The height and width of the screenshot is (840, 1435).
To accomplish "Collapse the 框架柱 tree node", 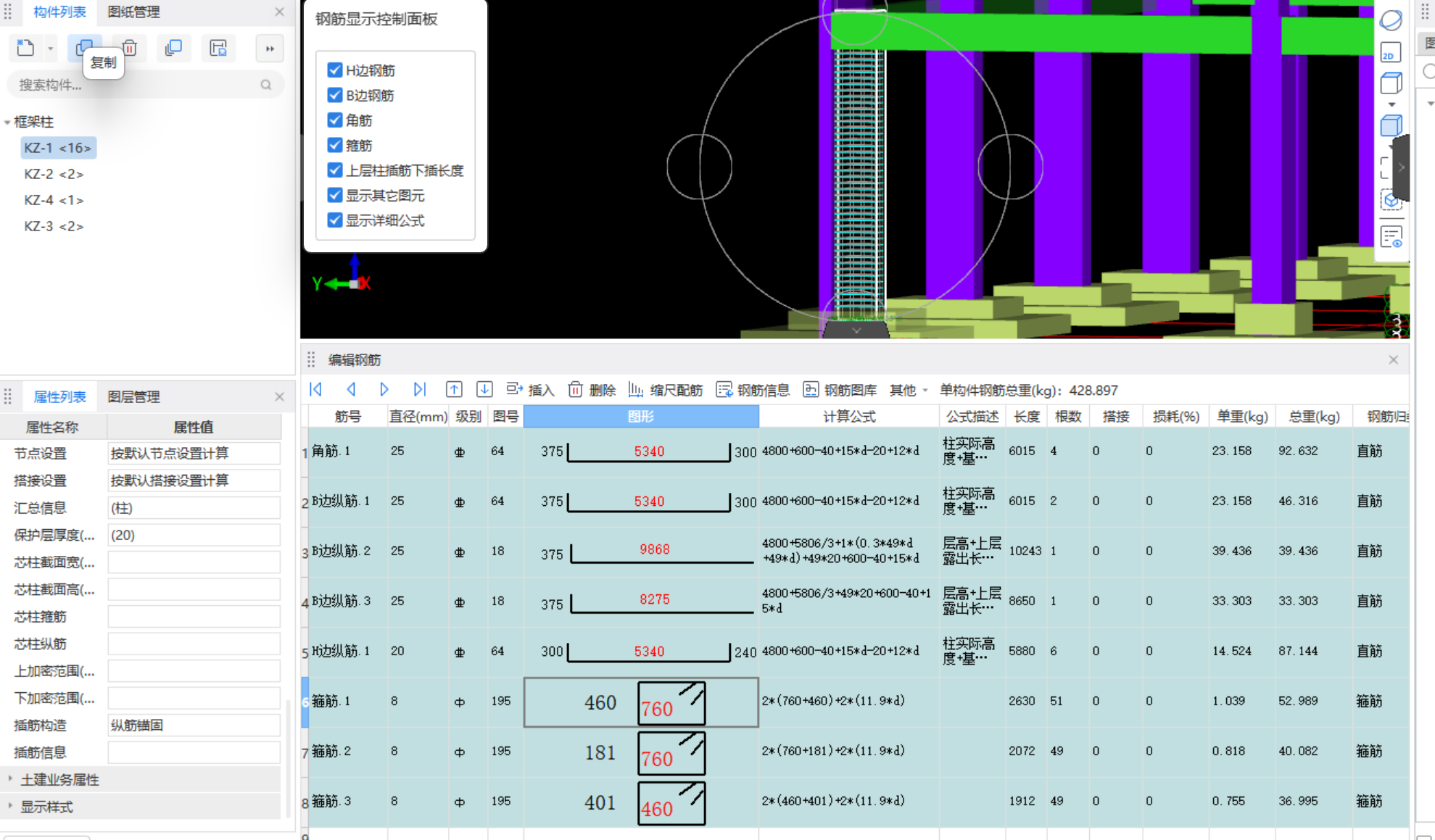I will pyautogui.click(x=7, y=122).
